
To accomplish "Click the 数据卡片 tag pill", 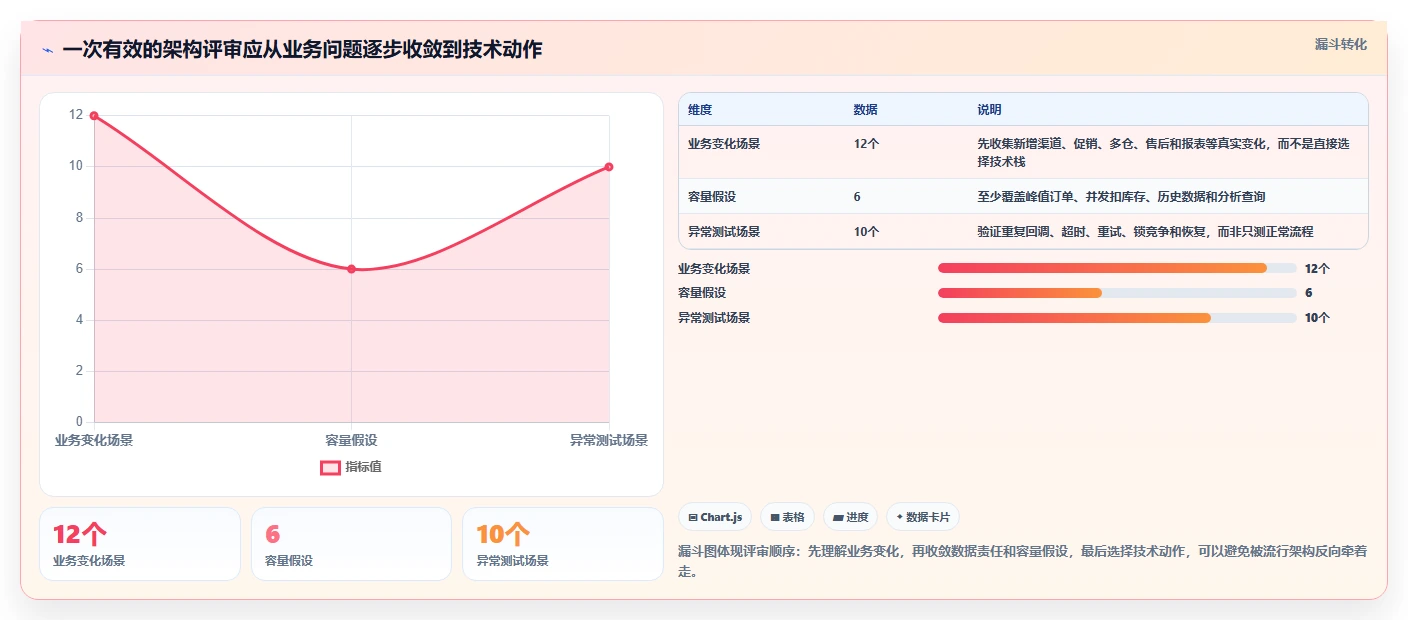I will 922,517.
